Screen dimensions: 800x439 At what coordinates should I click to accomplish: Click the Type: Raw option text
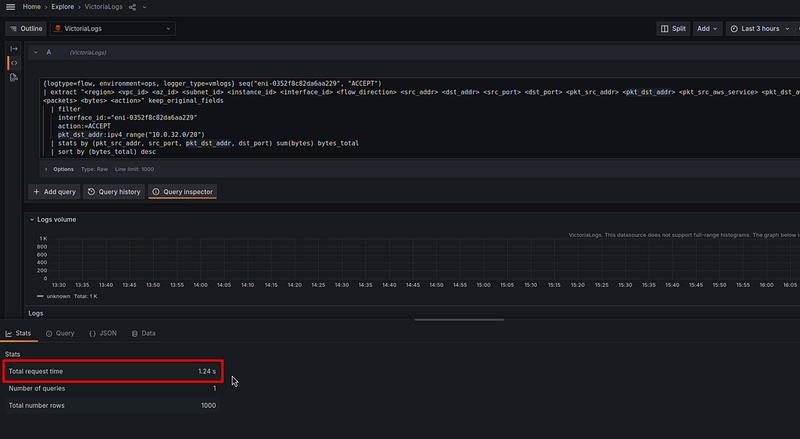coord(94,169)
